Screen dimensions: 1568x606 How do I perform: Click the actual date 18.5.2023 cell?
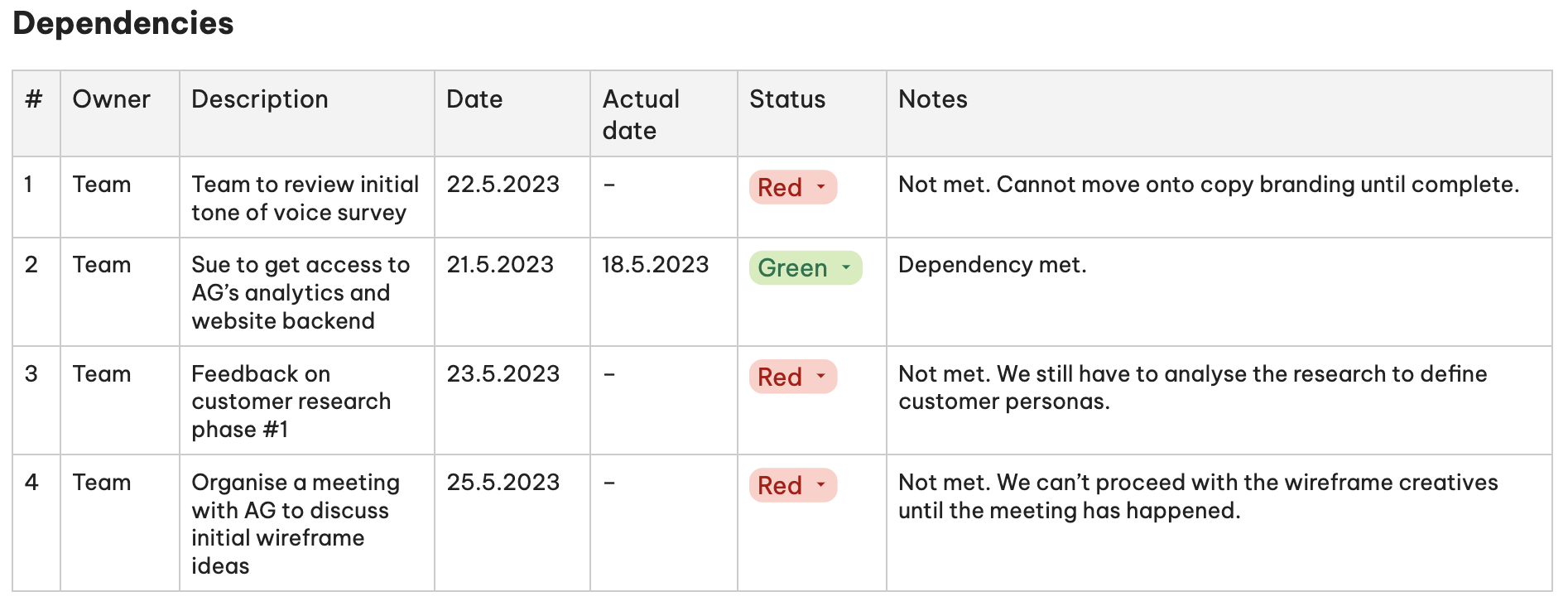655,265
